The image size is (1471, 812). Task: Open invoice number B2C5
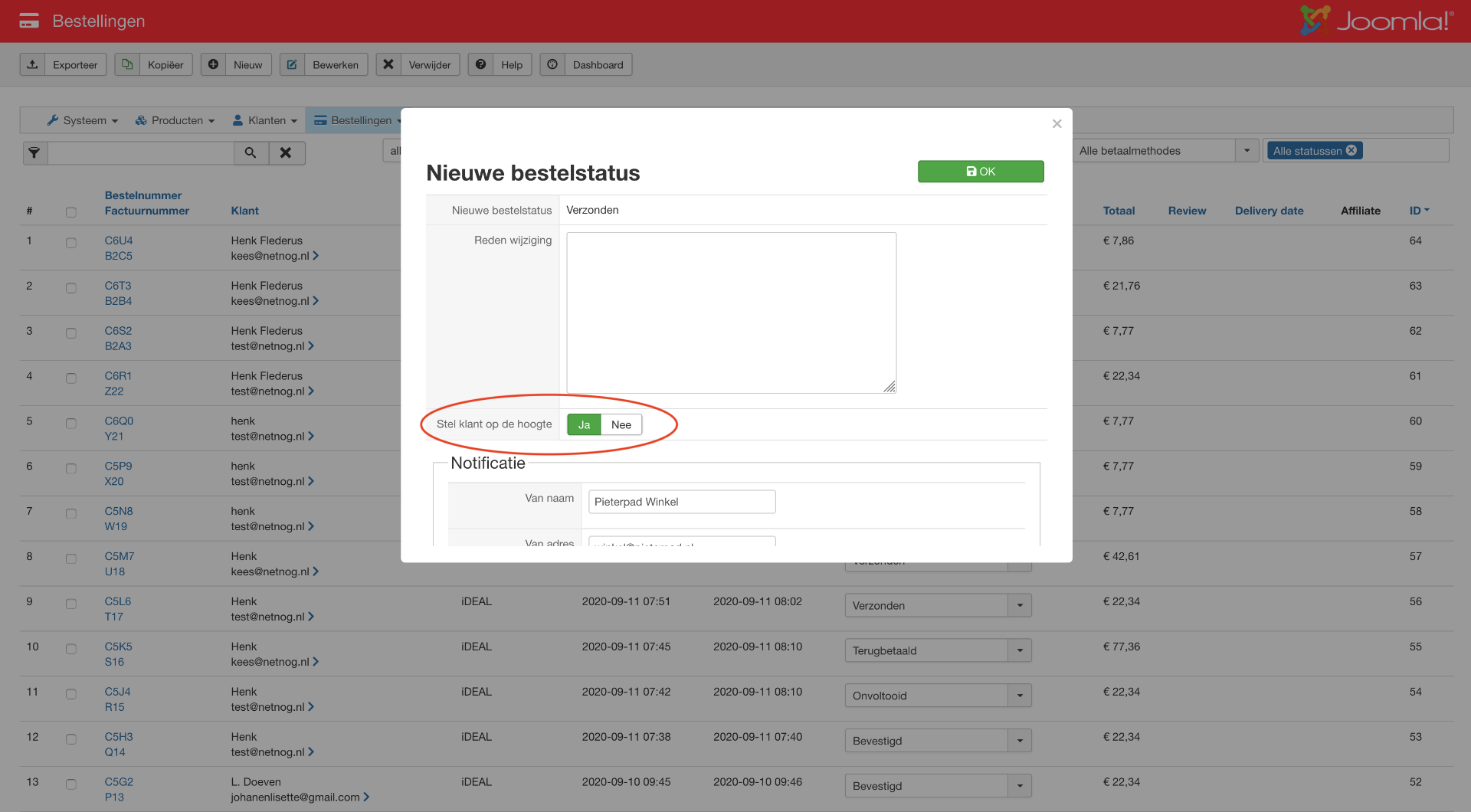tap(119, 256)
